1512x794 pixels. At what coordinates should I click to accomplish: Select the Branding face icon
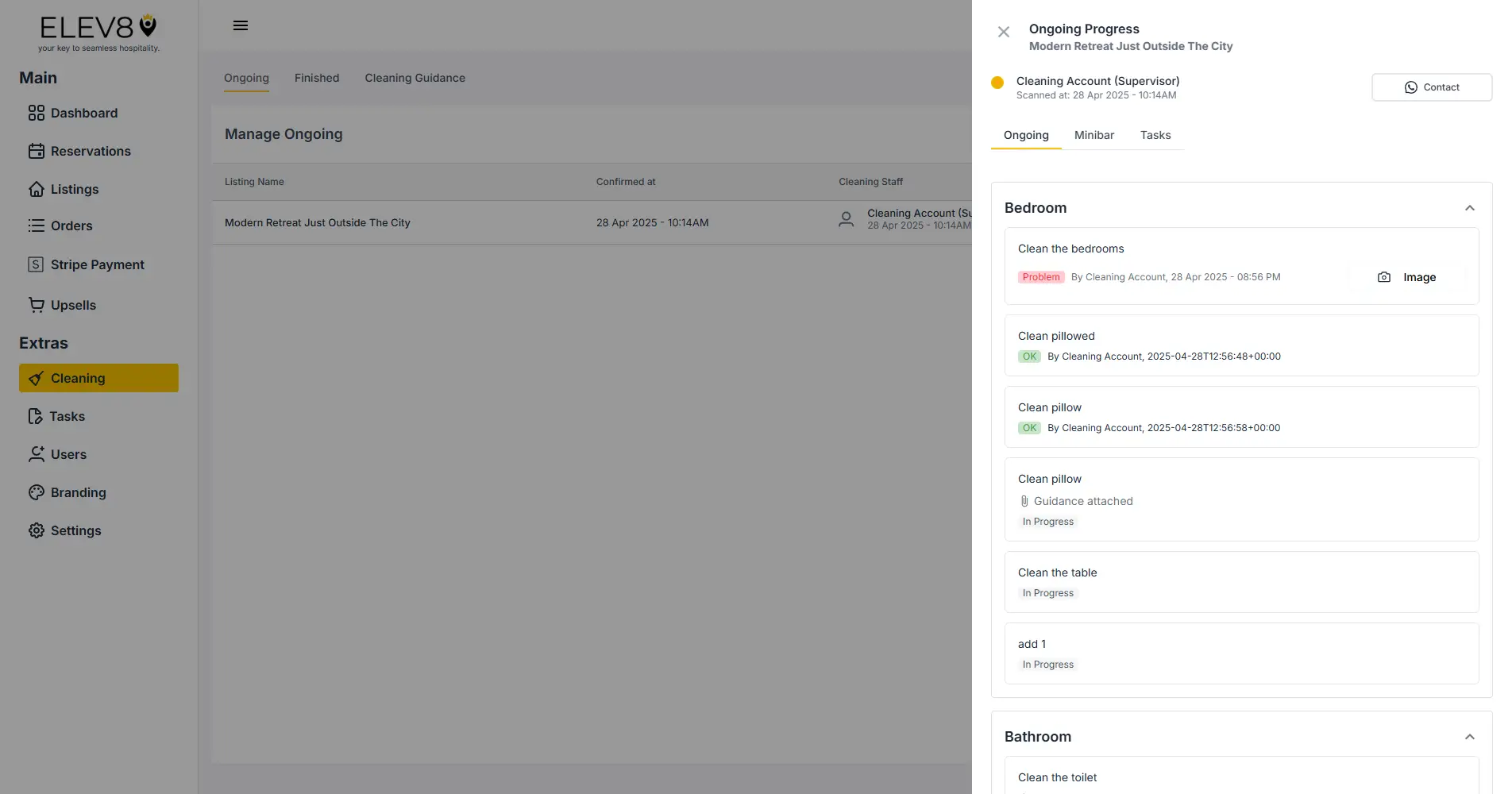36,492
